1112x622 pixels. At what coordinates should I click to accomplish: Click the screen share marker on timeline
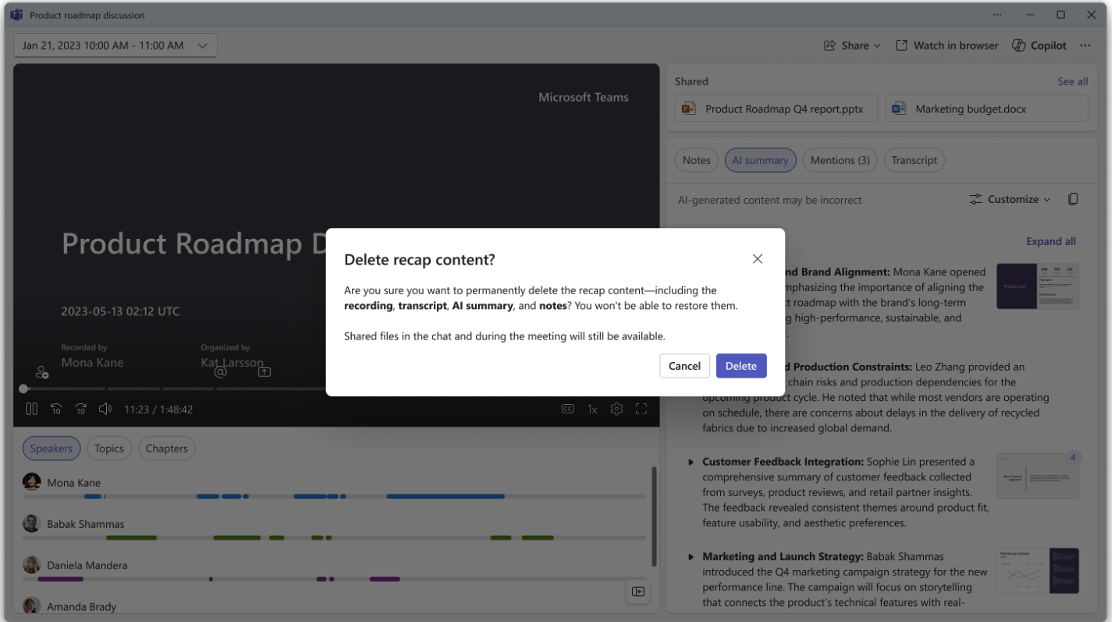coord(265,372)
